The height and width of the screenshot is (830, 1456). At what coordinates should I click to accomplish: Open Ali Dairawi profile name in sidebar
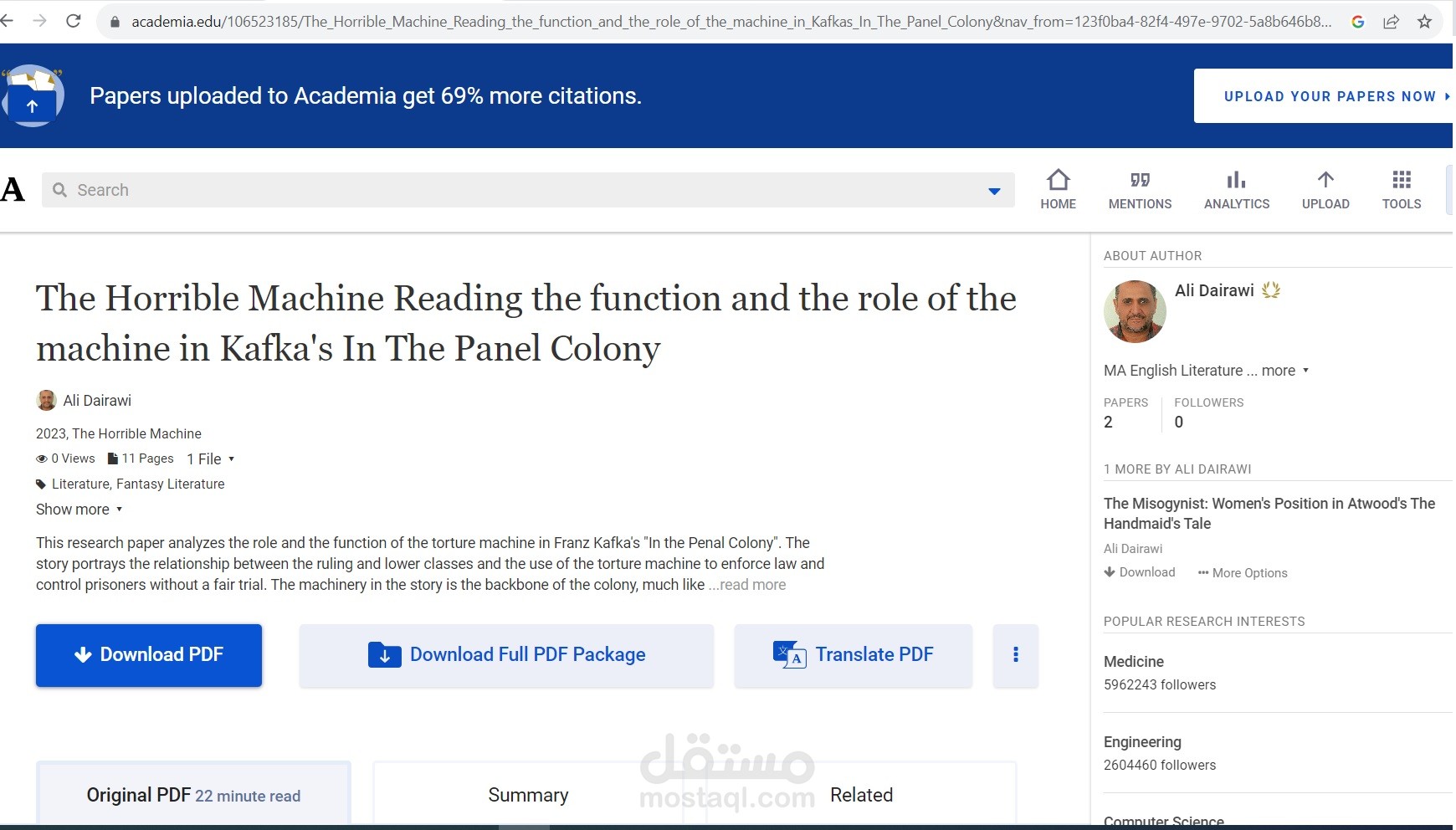click(x=1214, y=290)
